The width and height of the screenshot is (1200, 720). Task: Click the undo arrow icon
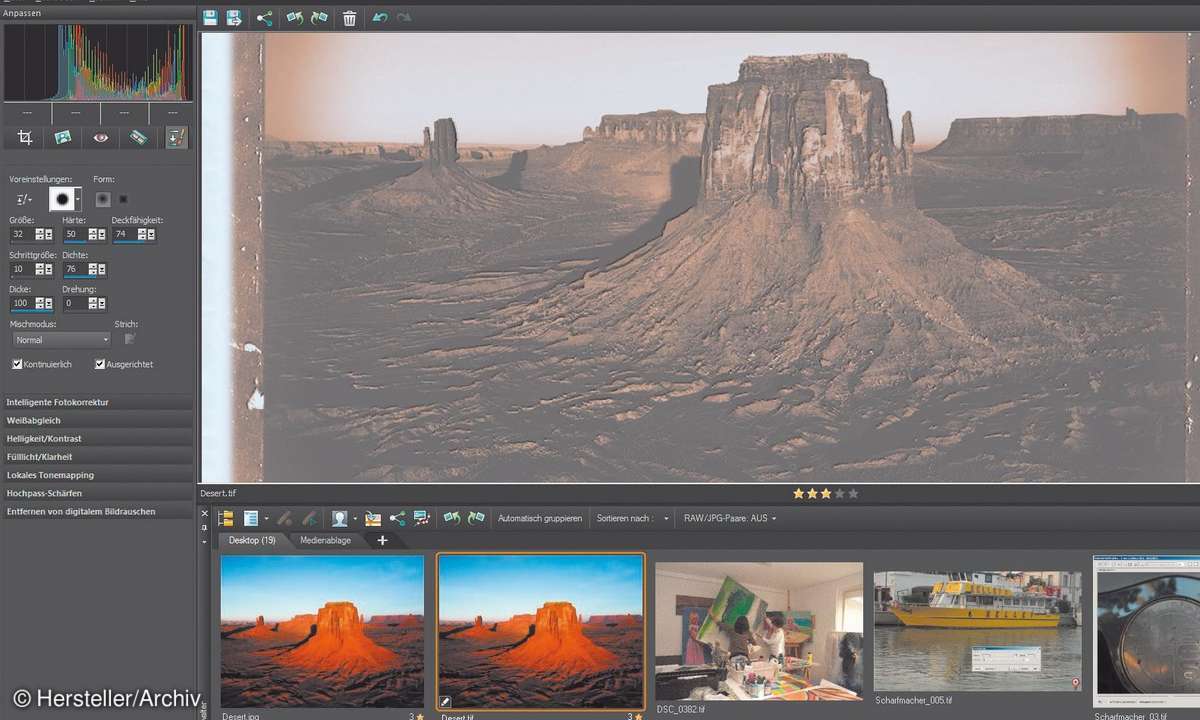[x=380, y=18]
